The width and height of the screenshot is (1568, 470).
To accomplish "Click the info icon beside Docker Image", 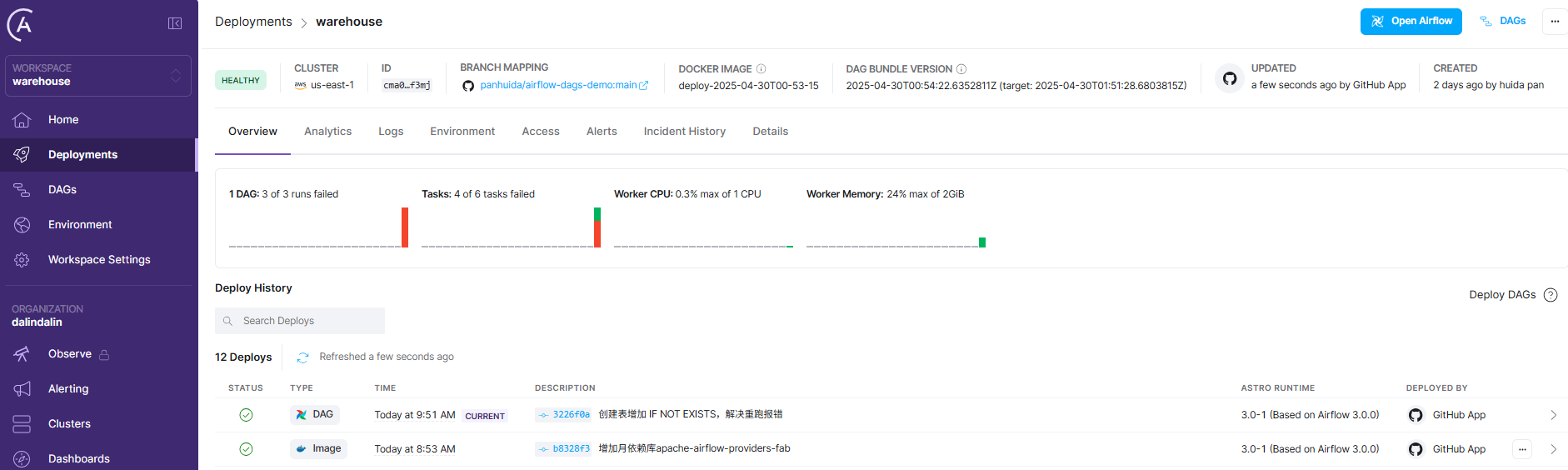I will tap(761, 69).
